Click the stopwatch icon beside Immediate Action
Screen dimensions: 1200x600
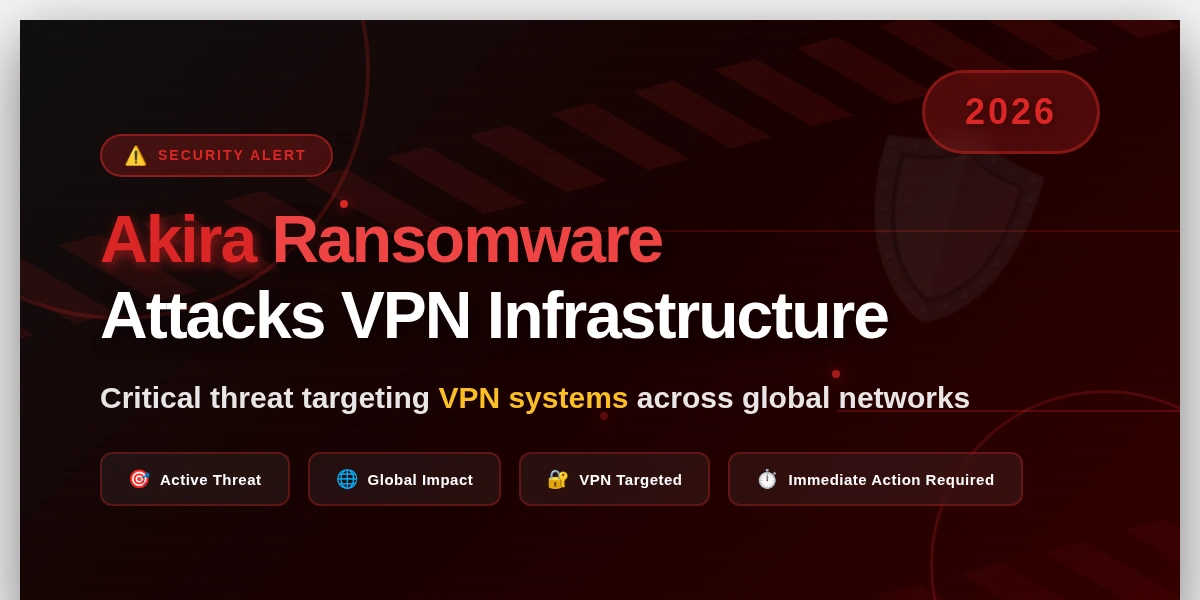[x=767, y=479]
